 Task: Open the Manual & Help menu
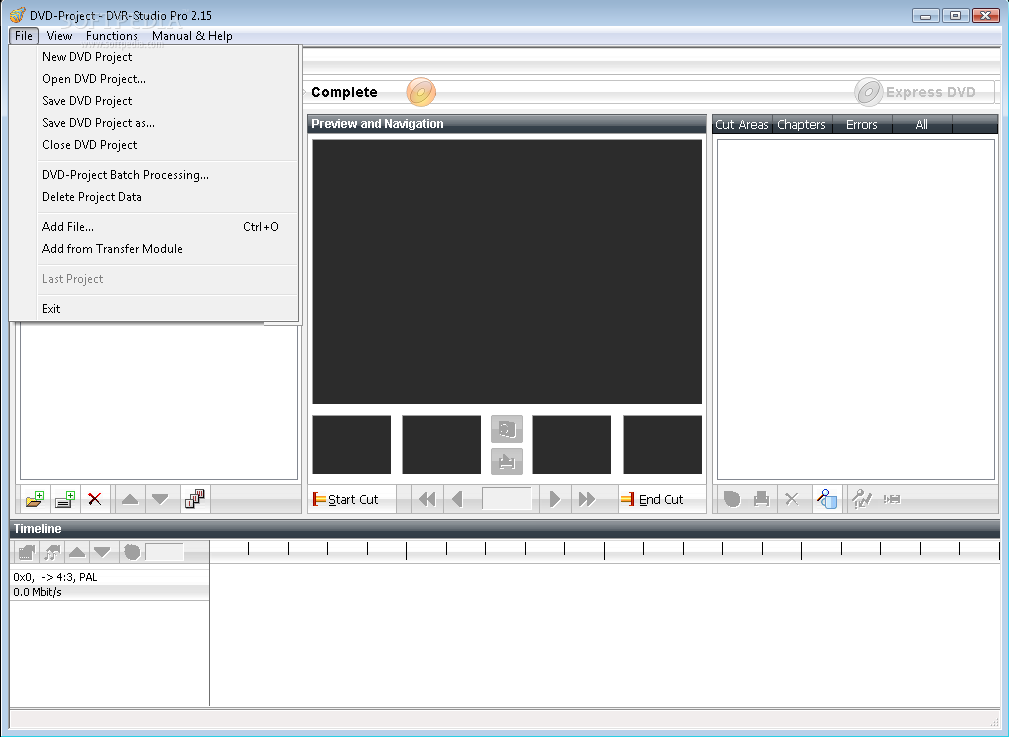192,35
